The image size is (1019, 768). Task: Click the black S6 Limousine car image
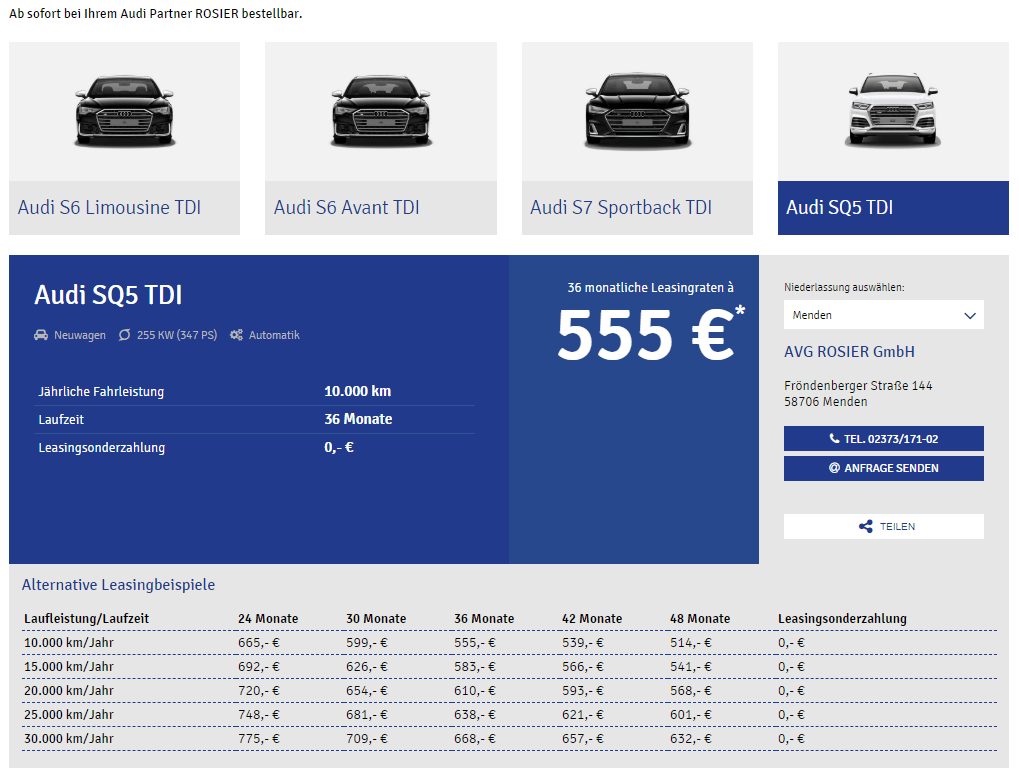(125, 110)
